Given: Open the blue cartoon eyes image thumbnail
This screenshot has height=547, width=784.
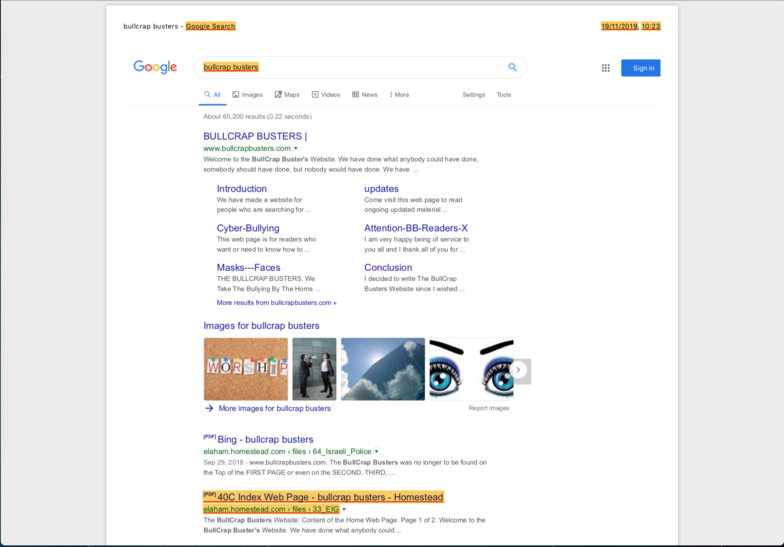Looking at the screenshot, I should [x=471, y=369].
